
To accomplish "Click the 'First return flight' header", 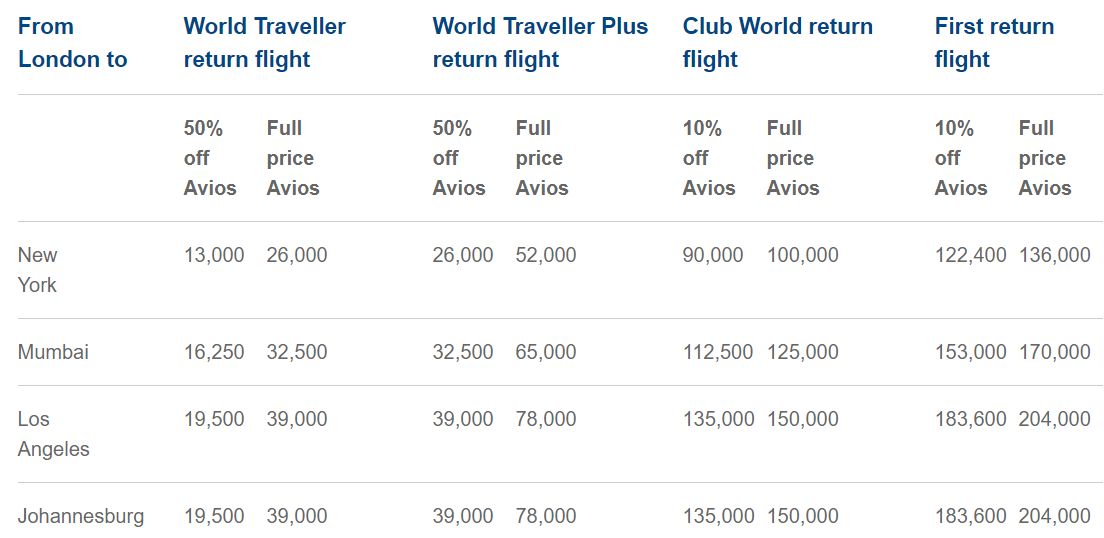I will point(994,43).
